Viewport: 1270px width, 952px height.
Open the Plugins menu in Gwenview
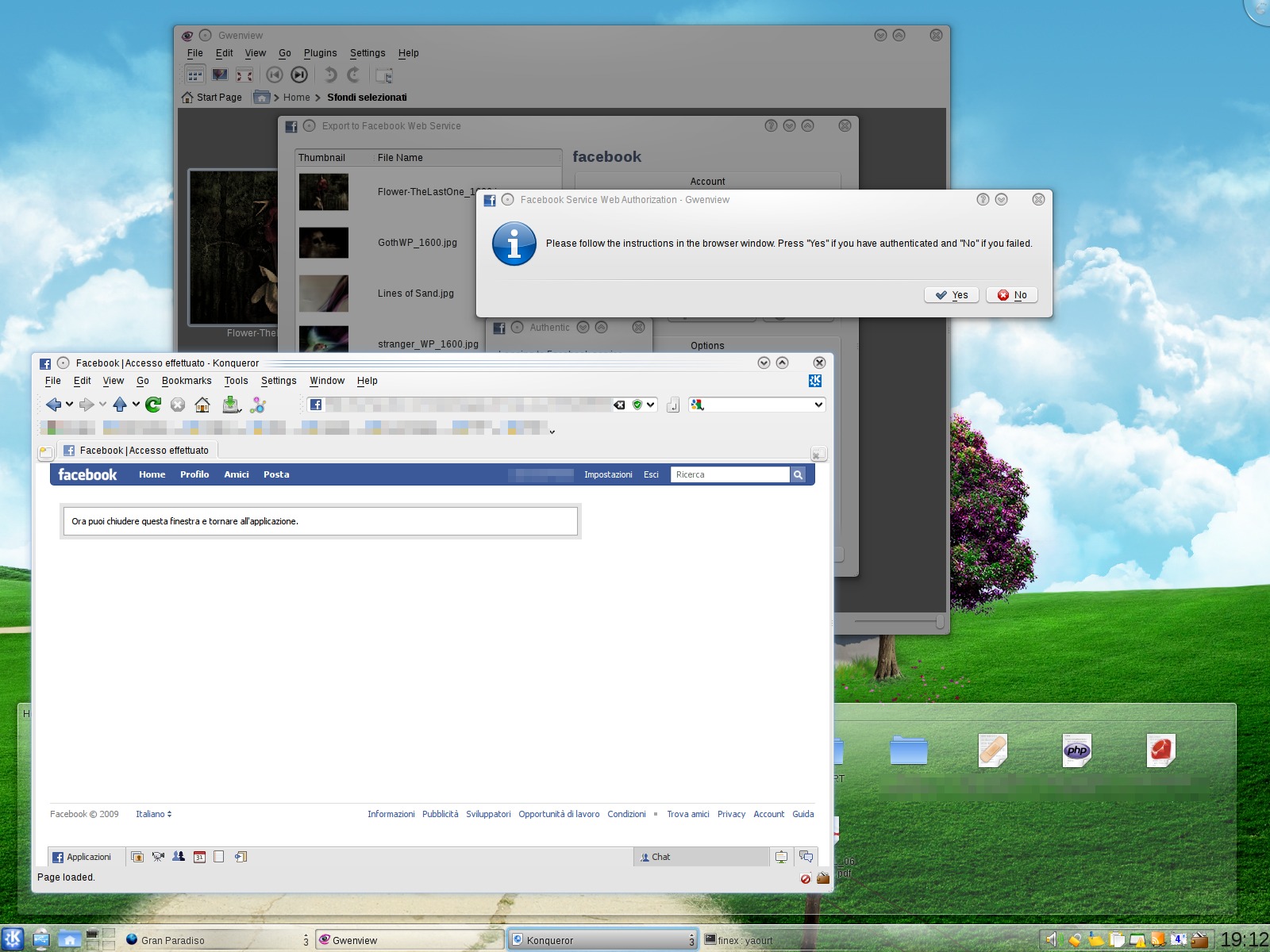320,53
